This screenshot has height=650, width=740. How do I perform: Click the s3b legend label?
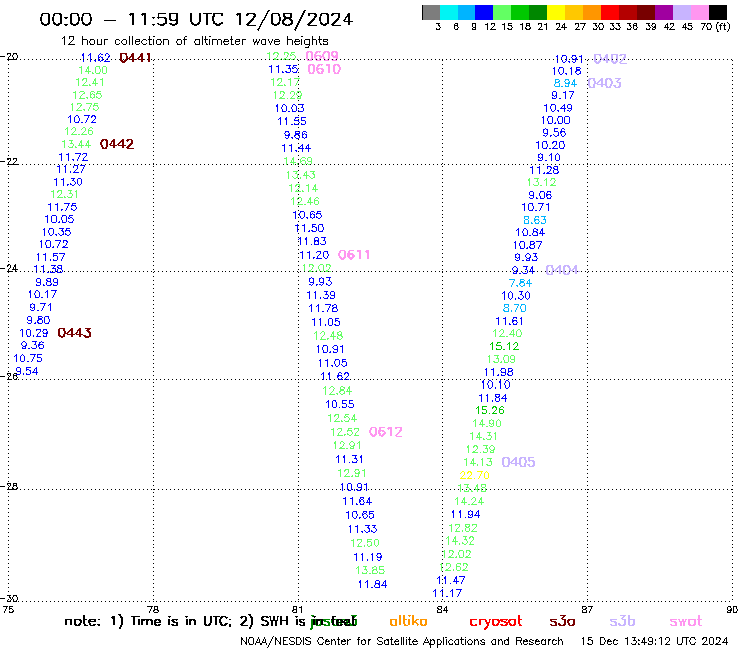(622, 621)
